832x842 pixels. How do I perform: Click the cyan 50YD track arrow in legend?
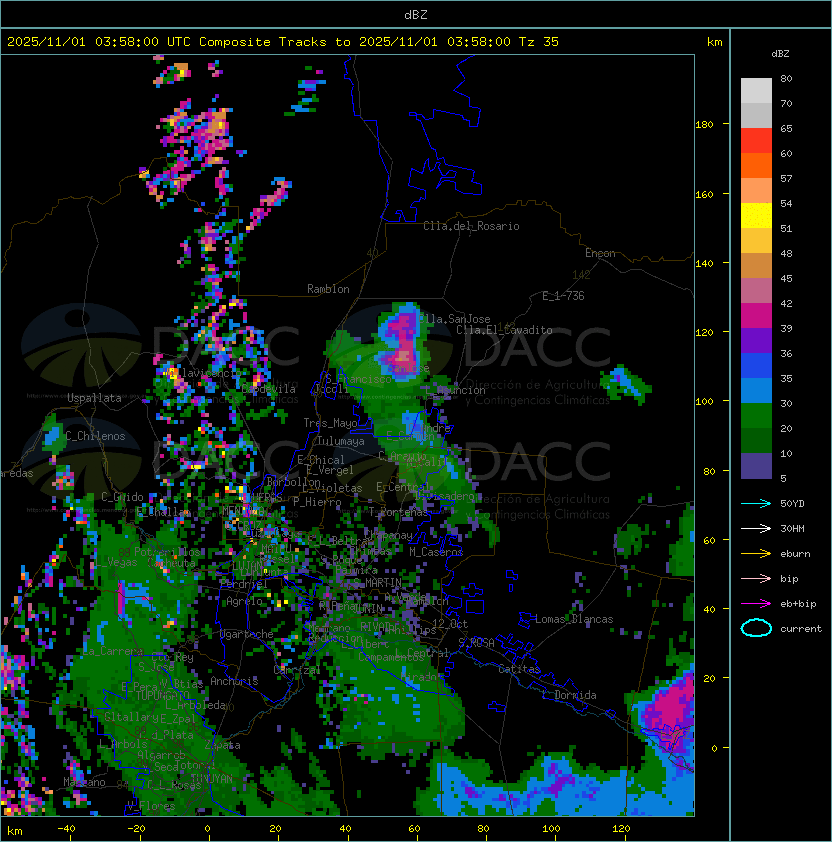click(756, 503)
